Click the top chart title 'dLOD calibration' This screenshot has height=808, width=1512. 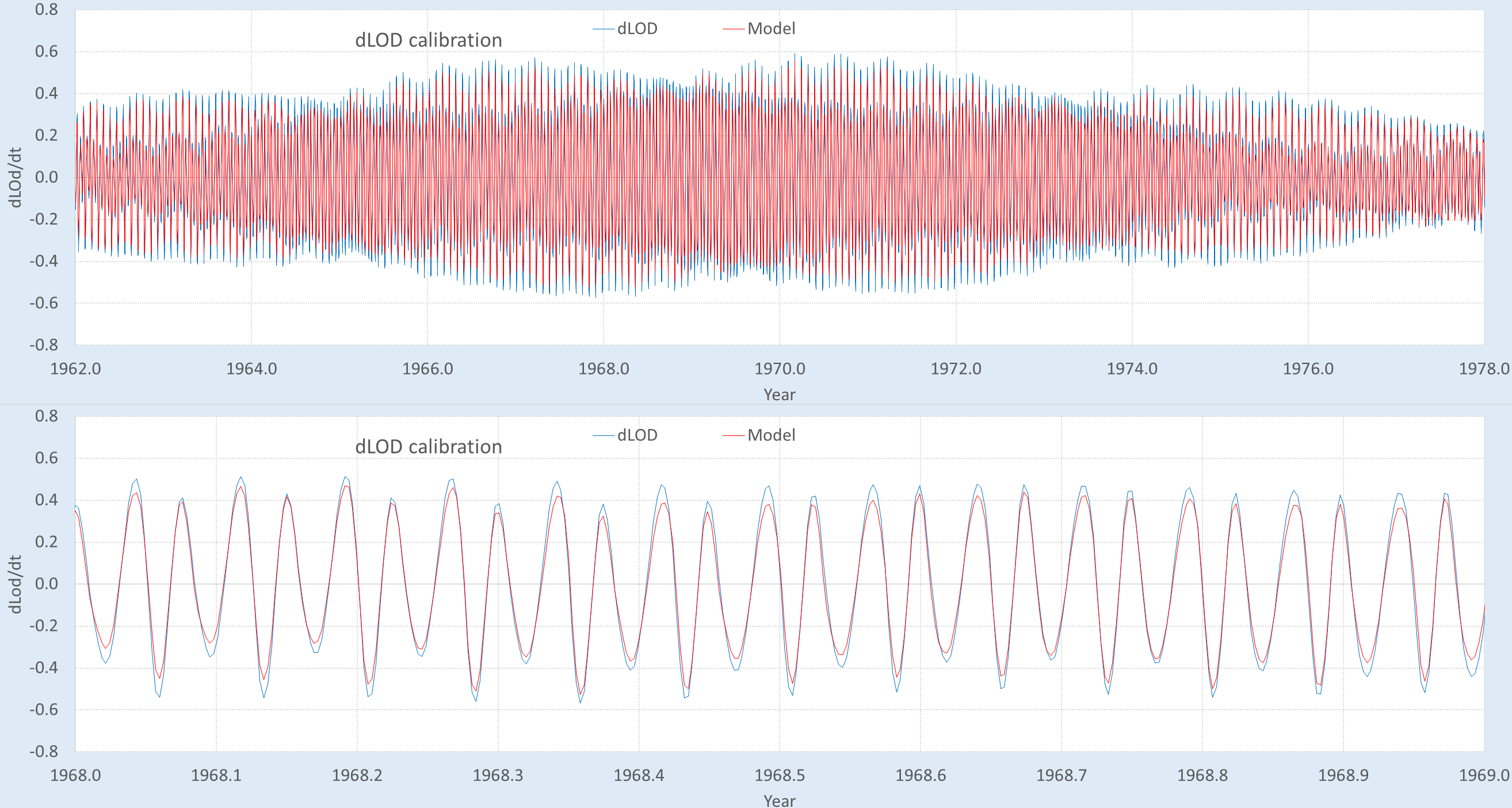(x=429, y=40)
